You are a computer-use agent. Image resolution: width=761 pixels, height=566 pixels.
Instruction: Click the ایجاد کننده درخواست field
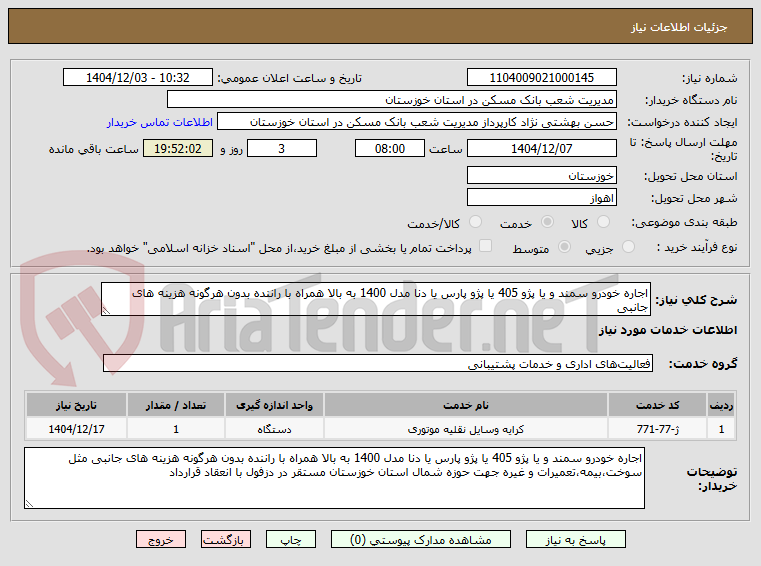[x=417, y=122]
